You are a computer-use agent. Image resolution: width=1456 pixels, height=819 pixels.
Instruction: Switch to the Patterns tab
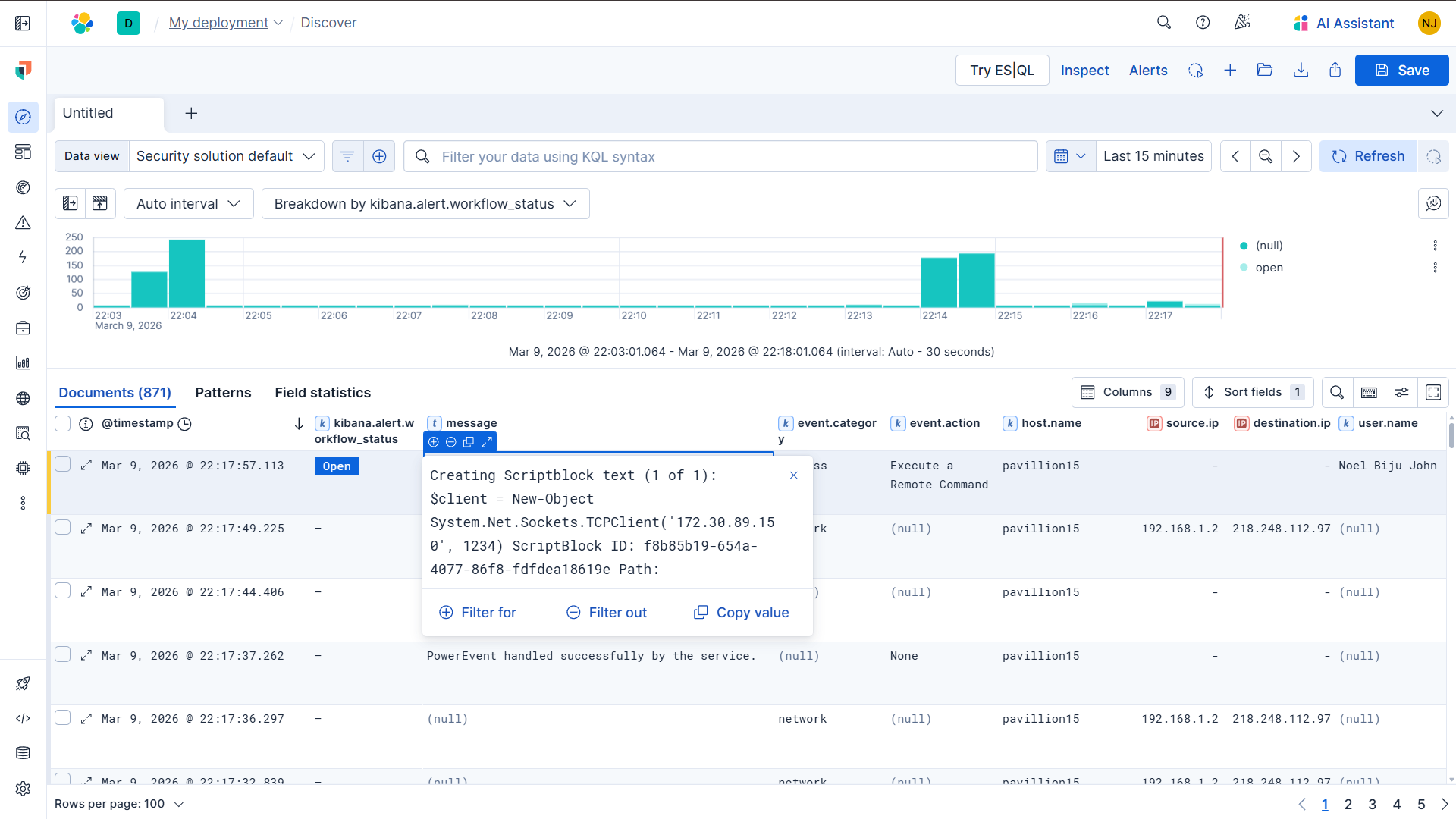pos(223,393)
